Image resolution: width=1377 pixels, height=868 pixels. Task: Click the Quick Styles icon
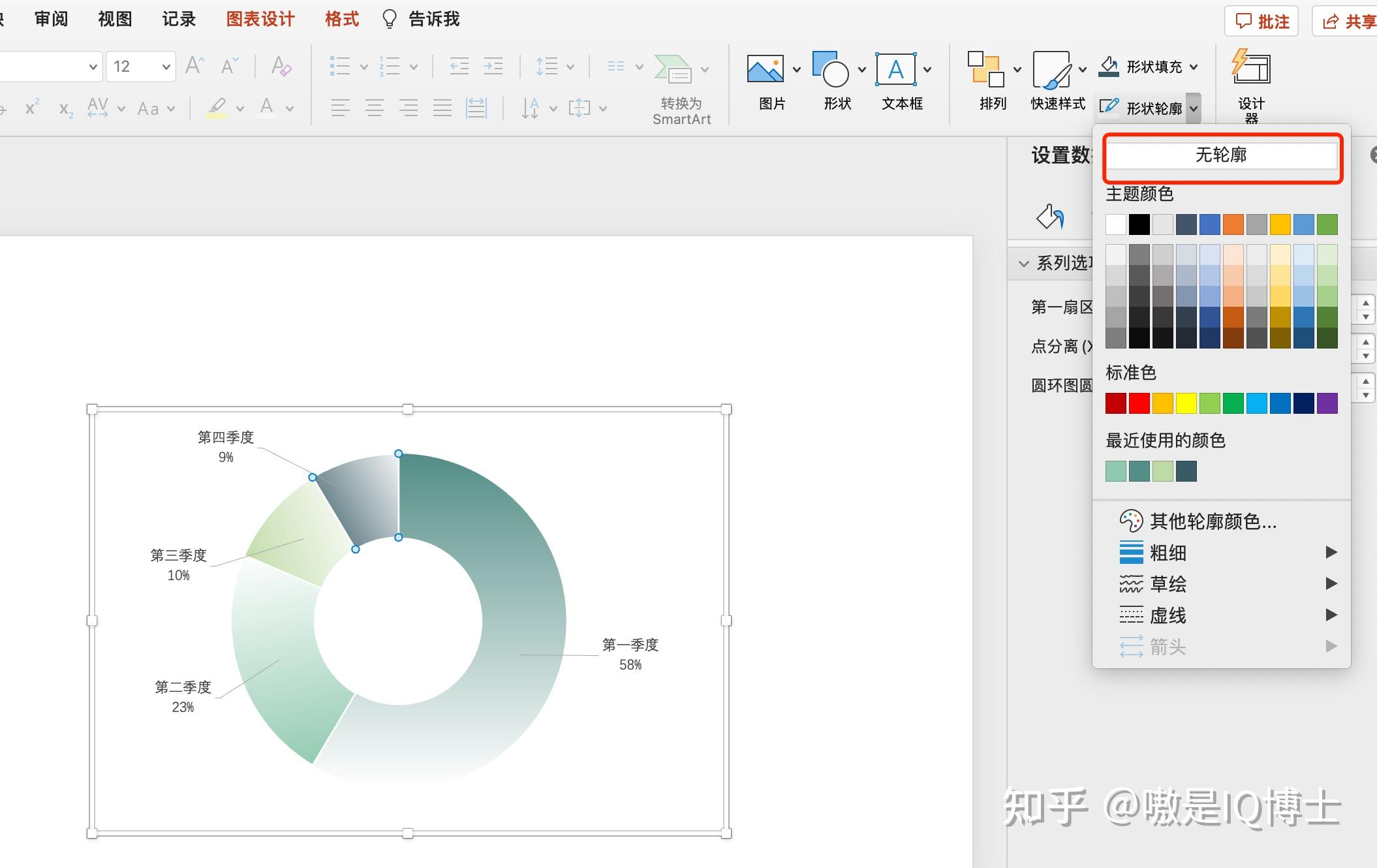[1051, 69]
